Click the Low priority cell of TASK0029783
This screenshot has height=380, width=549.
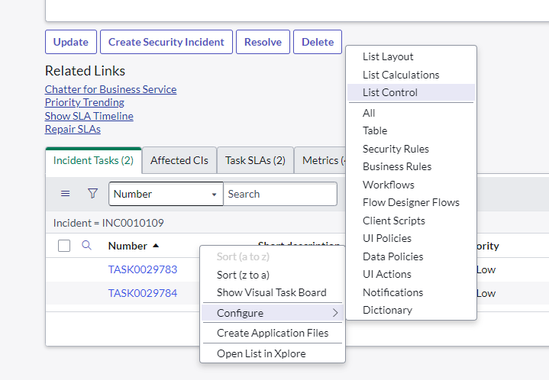pos(486,270)
